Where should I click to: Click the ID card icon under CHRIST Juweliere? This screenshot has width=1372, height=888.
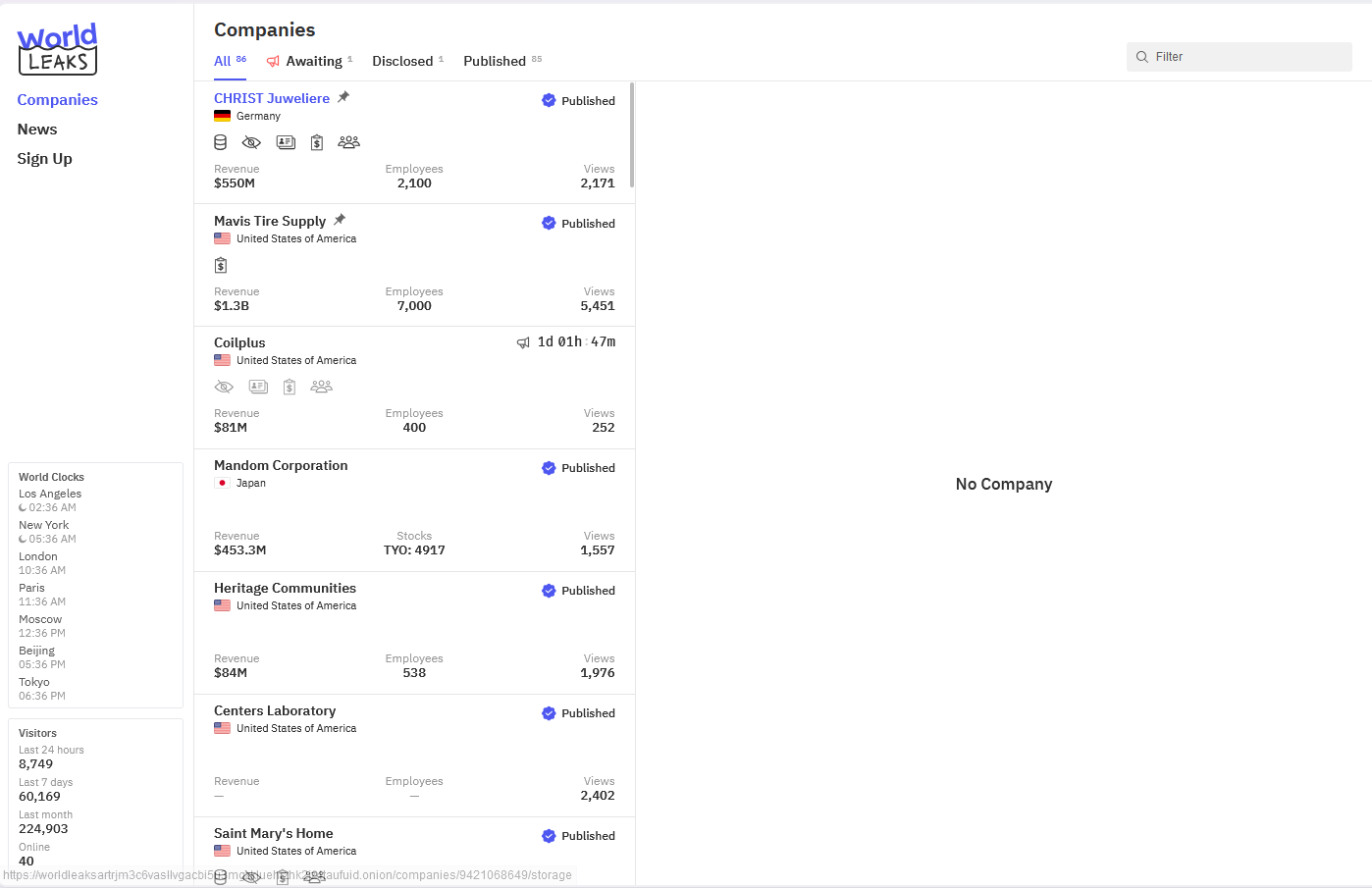coord(286,142)
